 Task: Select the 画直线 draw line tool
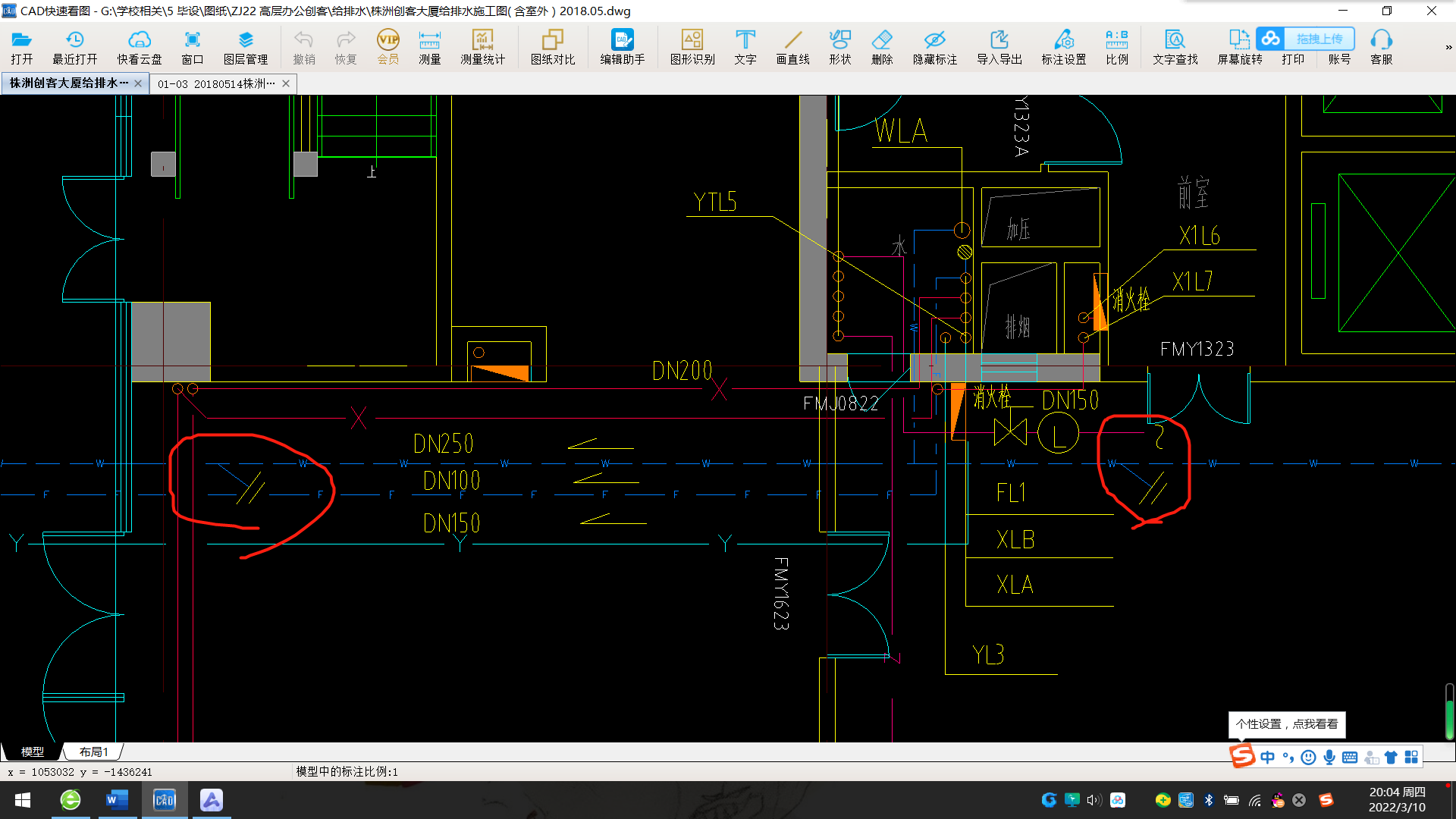(792, 47)
